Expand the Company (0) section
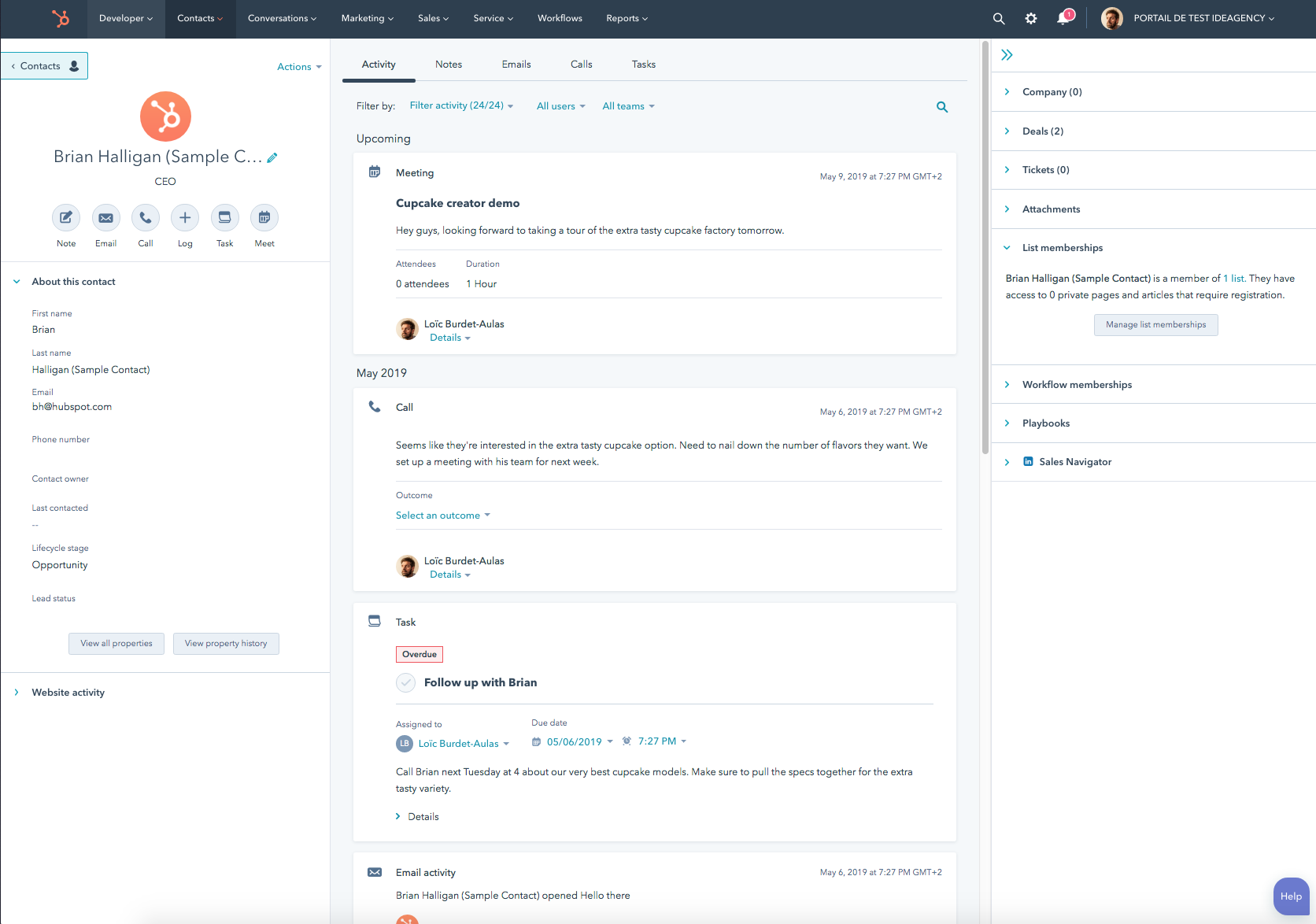The image size is (1316, 924). [1044, 92]
